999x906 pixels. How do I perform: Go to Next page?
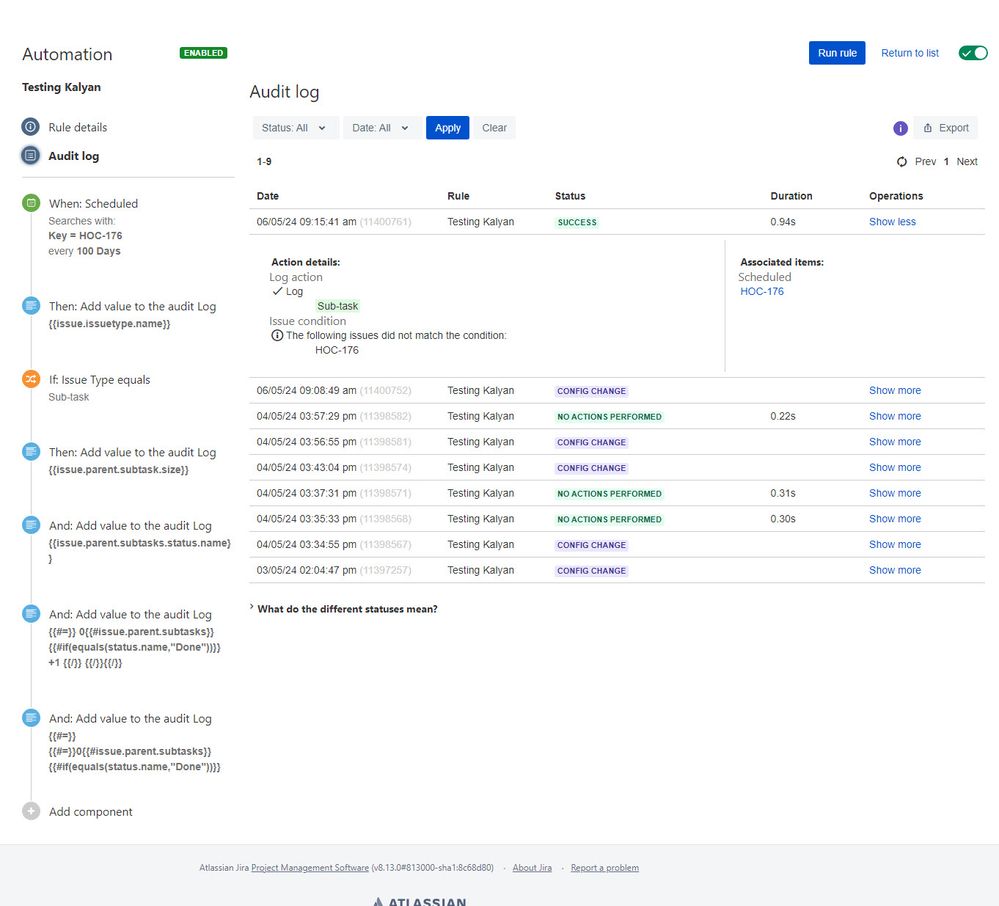coord(967,162)
